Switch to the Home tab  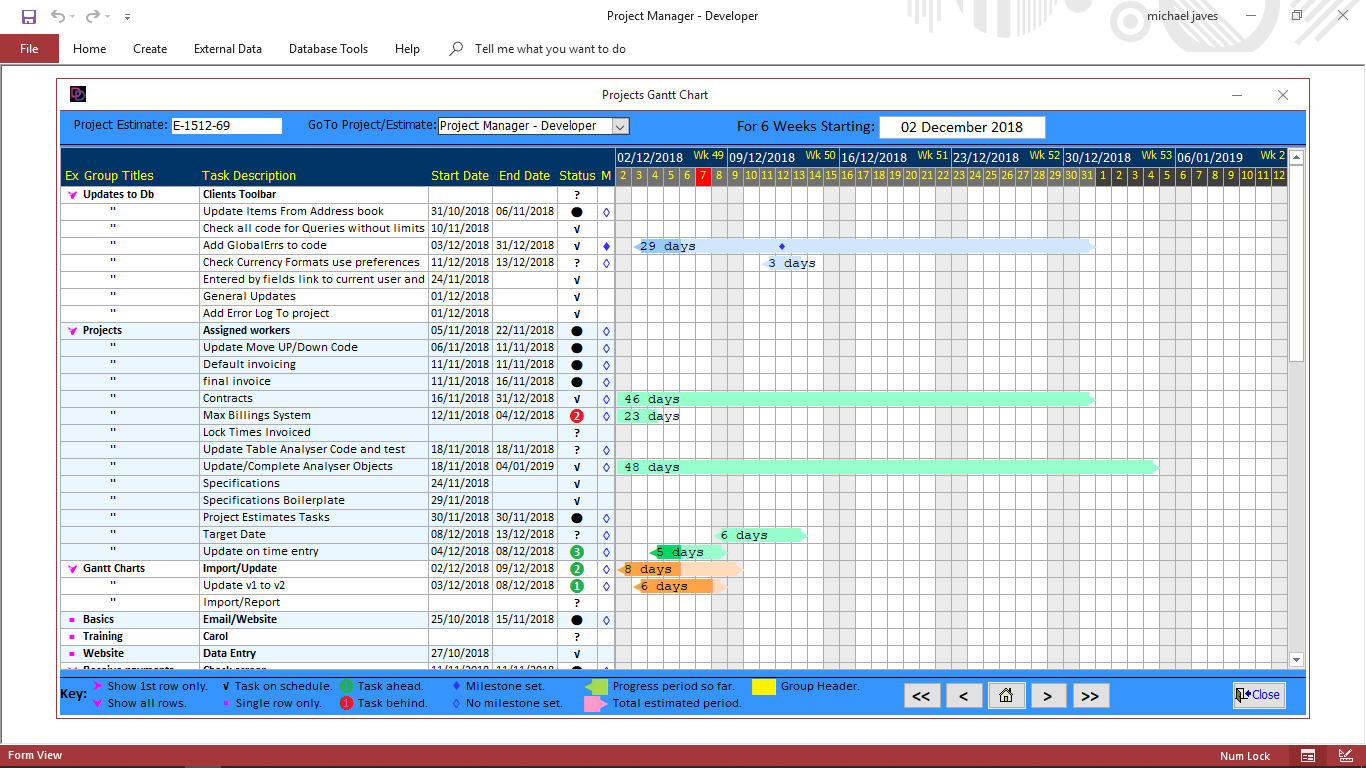89,49
